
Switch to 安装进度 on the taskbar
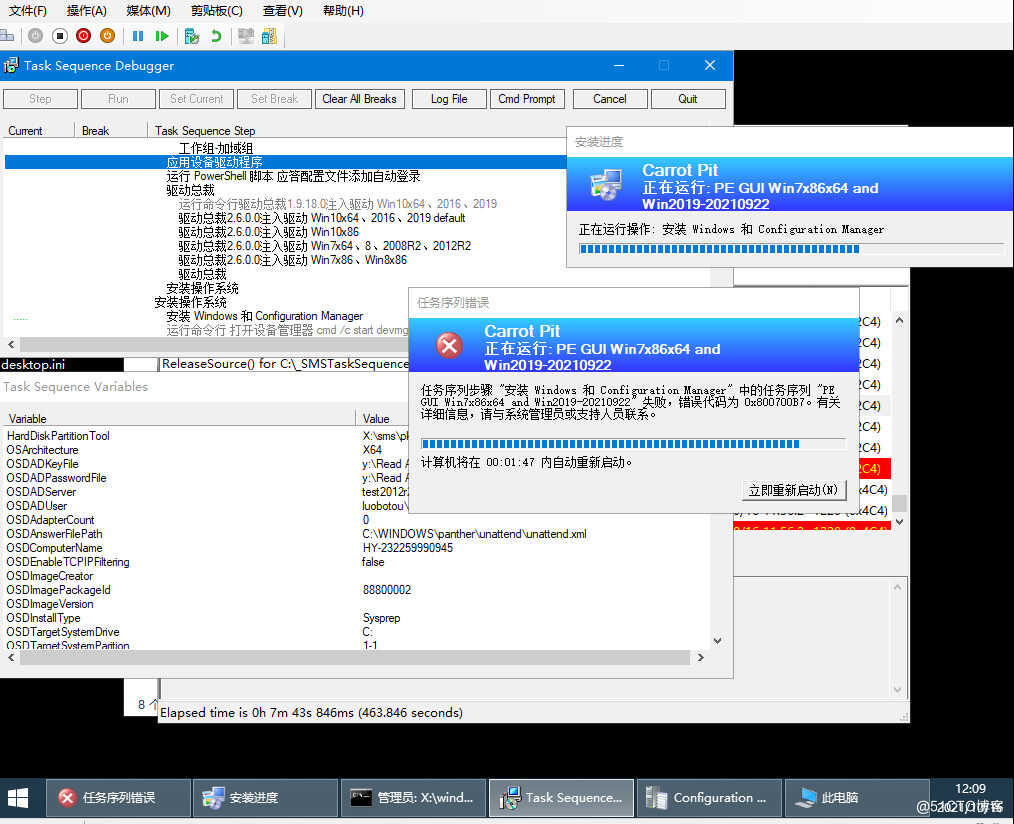click(266, 797)
